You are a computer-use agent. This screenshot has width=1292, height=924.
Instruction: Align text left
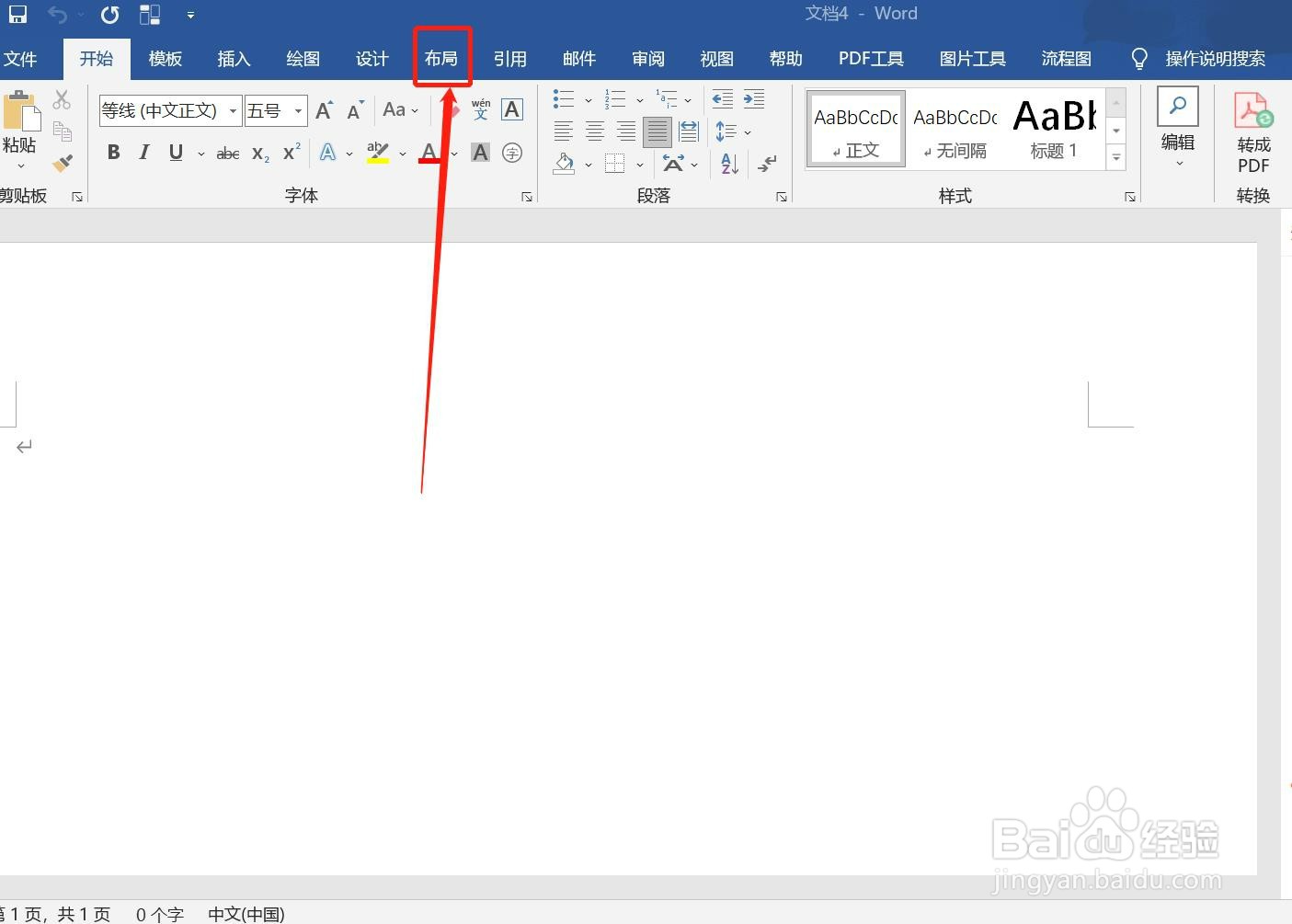coord(564,131)
